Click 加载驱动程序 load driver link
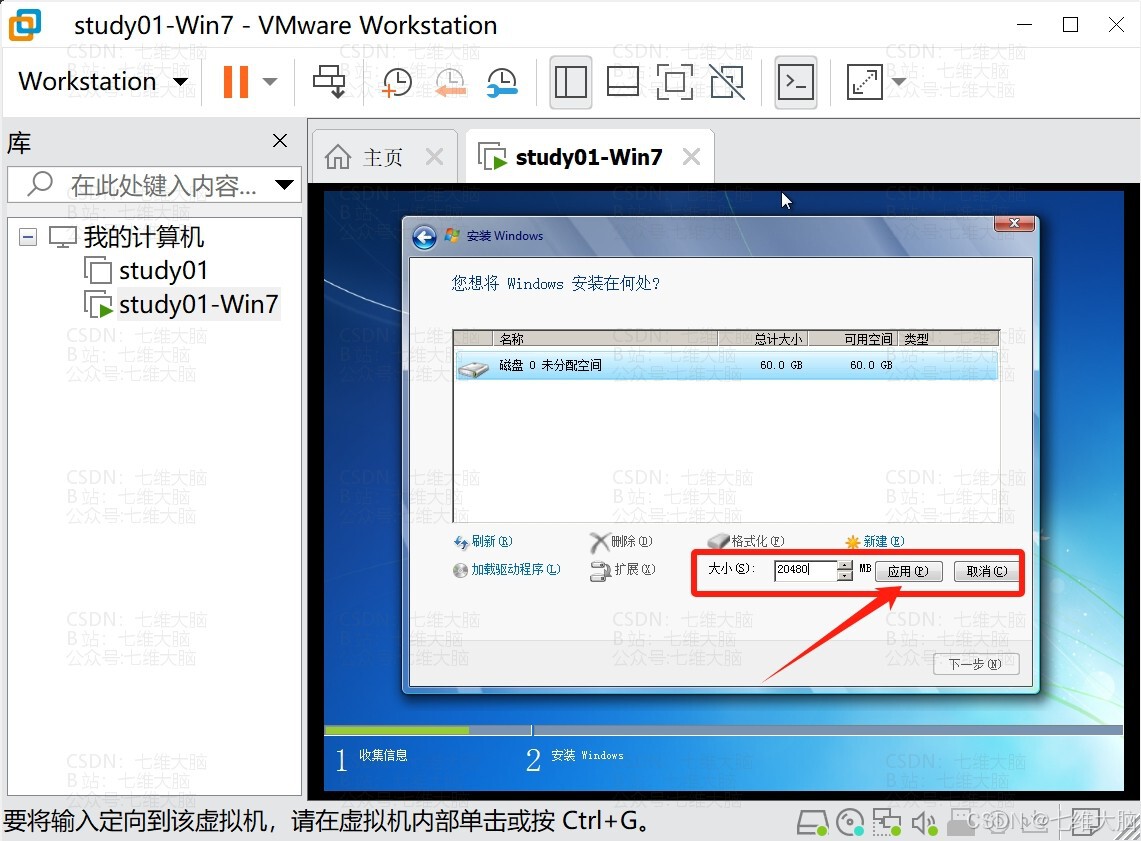 tap(506, 569)
